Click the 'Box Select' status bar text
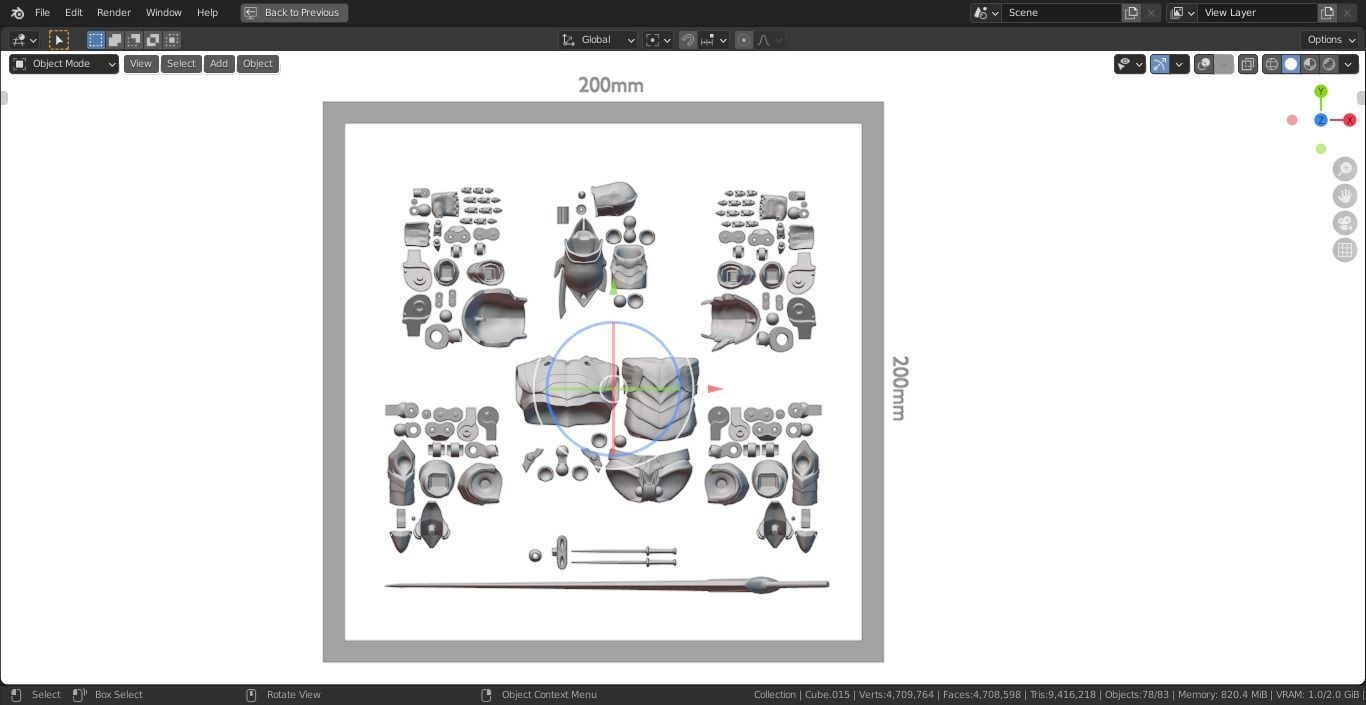This screenshot has height=705, width=1366. click(x=119, y=695)
